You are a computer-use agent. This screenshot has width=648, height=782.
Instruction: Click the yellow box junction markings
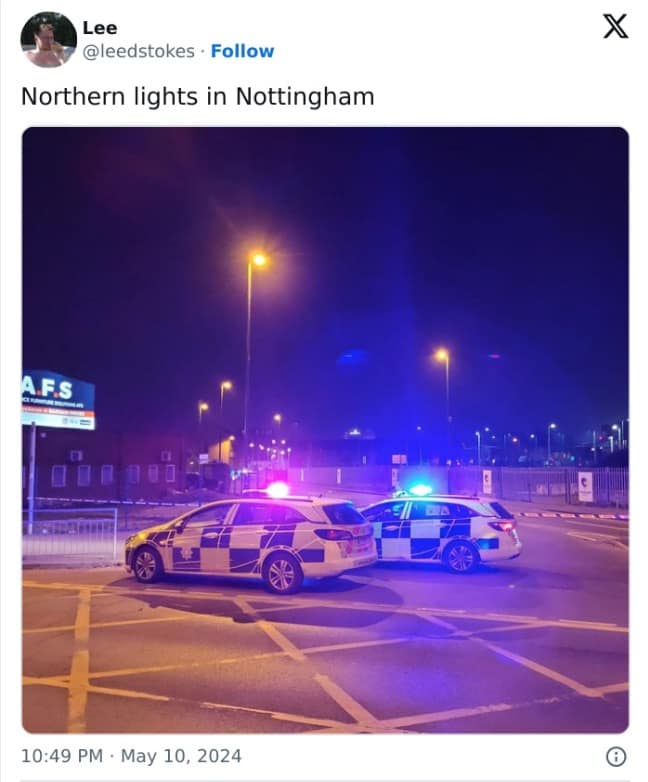click(x=325, y=653)
